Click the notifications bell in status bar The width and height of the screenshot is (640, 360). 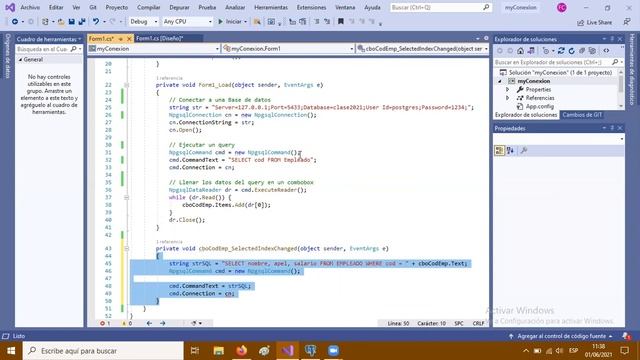click(x=626, y=336)
